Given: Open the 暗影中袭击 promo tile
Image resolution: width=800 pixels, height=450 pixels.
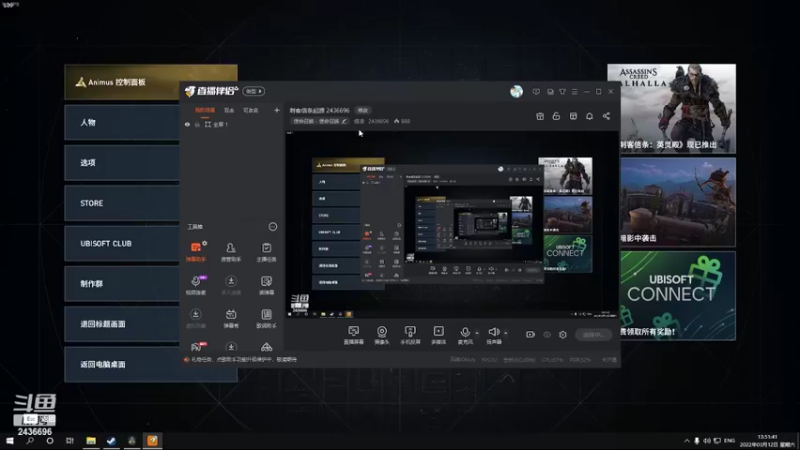Looking at the screenshot, I should click(x=678, y=202).
